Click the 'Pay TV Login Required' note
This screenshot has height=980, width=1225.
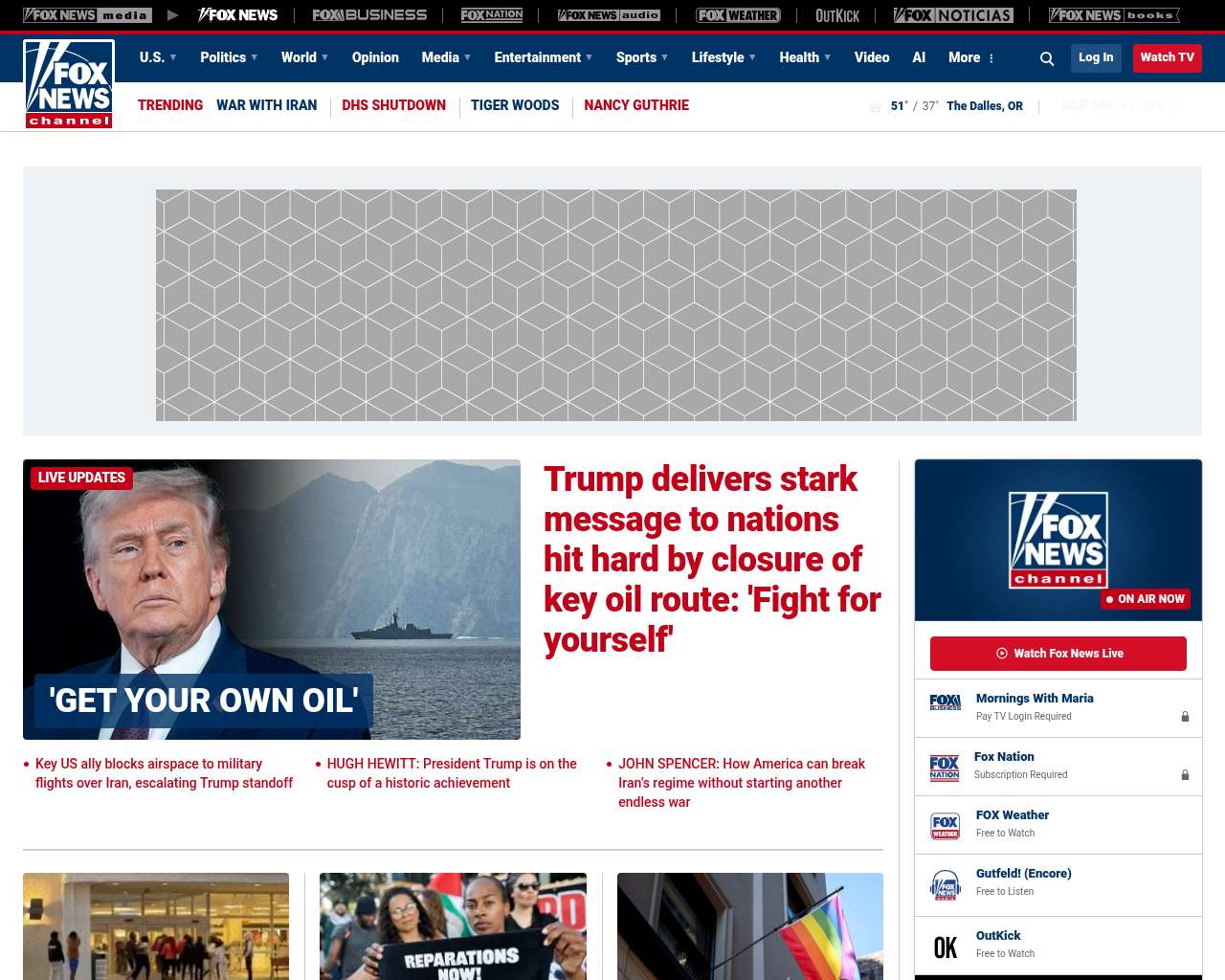[x=1024, y=717]
